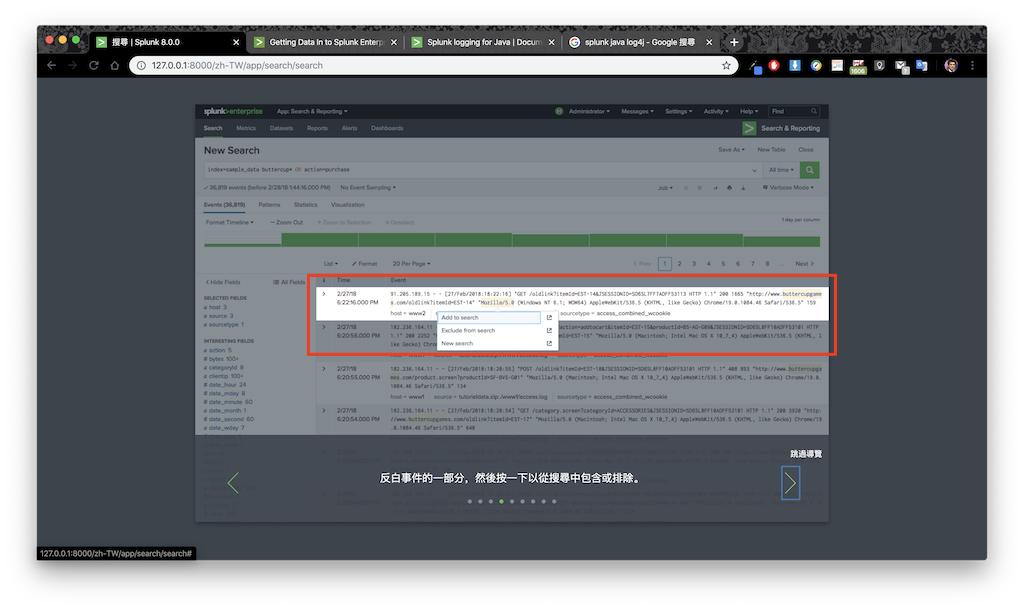Open the App: Search & Reporting dropdown
Image resolution: width=1024 pixels, height=609 pixels.
pyautogui.click(x=312, y=112)
